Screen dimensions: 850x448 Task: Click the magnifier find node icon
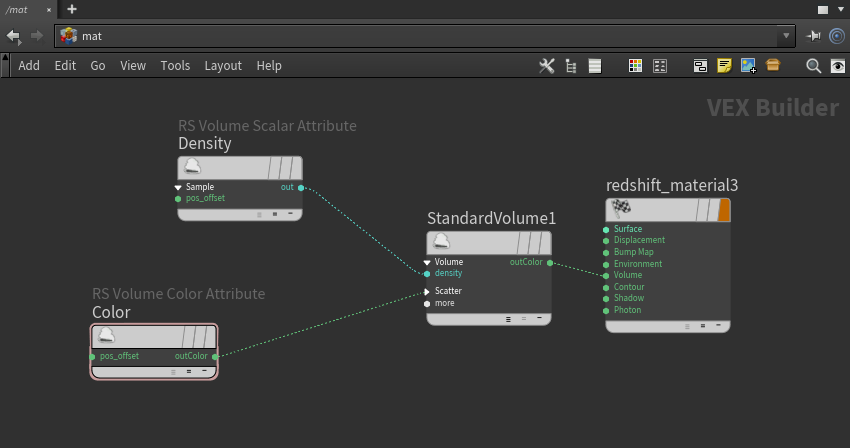(813, 66)
